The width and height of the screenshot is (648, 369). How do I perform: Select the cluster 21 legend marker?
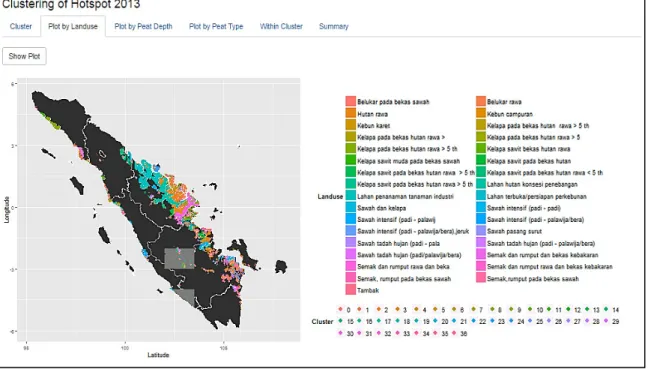(454, 321)
